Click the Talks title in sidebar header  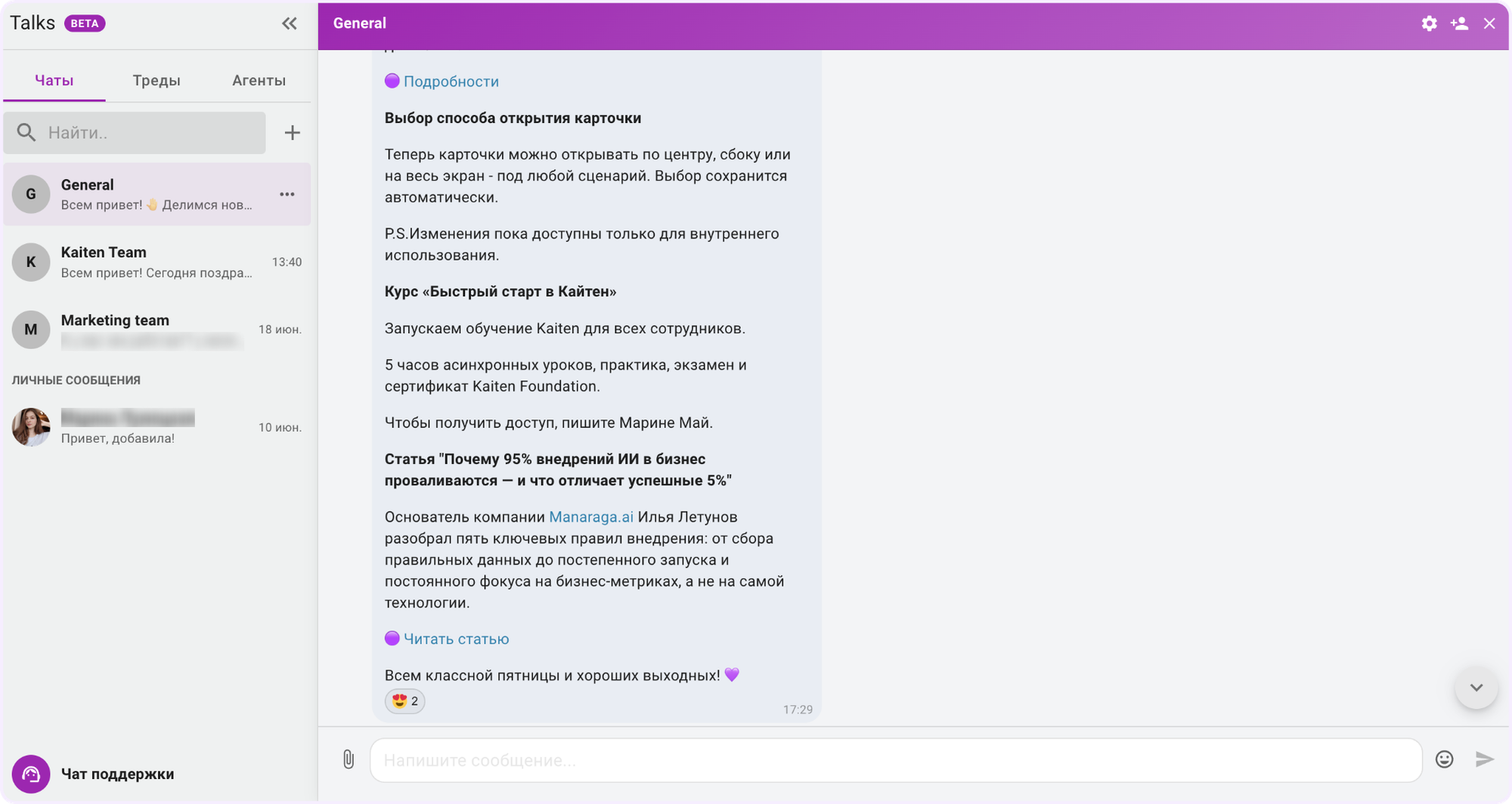(x=33, y=23)
